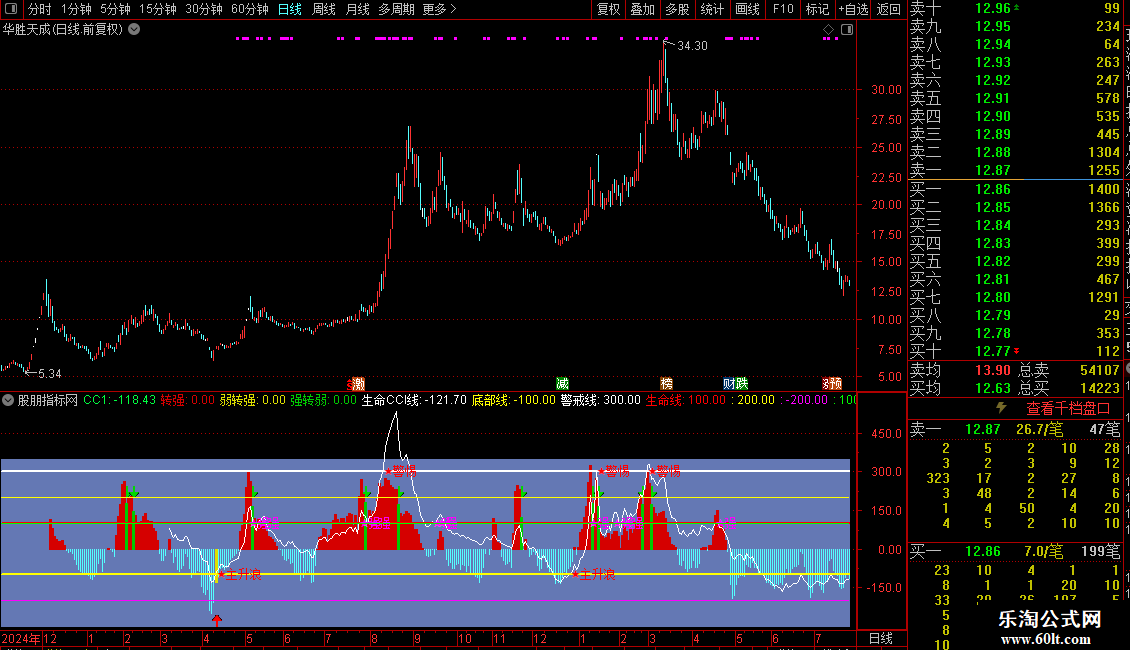Switch to 周线 weekly chart
Image resolution: width=1130 pixels, height=650 pixels.
324,9
